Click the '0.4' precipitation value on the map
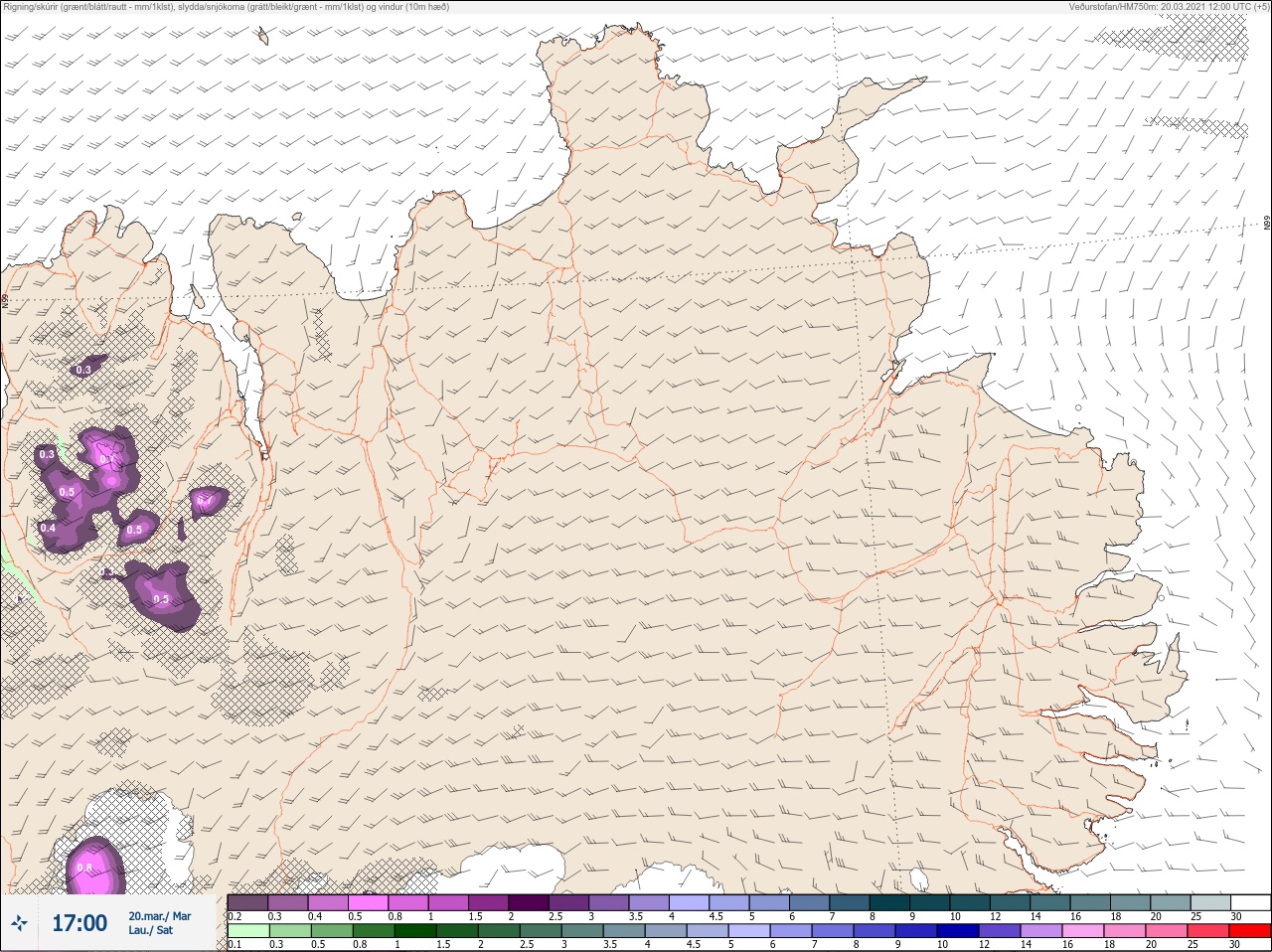The image size is (1272, 952). point(47,528)
